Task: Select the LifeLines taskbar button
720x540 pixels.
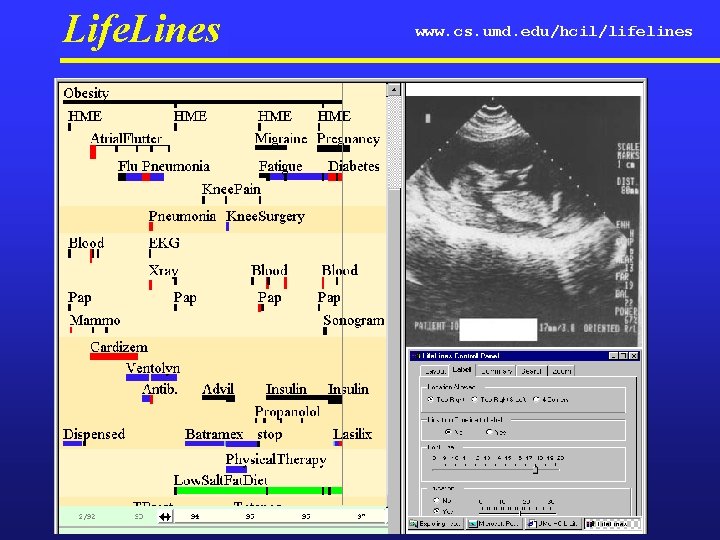Action: pyautogui.click(x=613, y=523)
